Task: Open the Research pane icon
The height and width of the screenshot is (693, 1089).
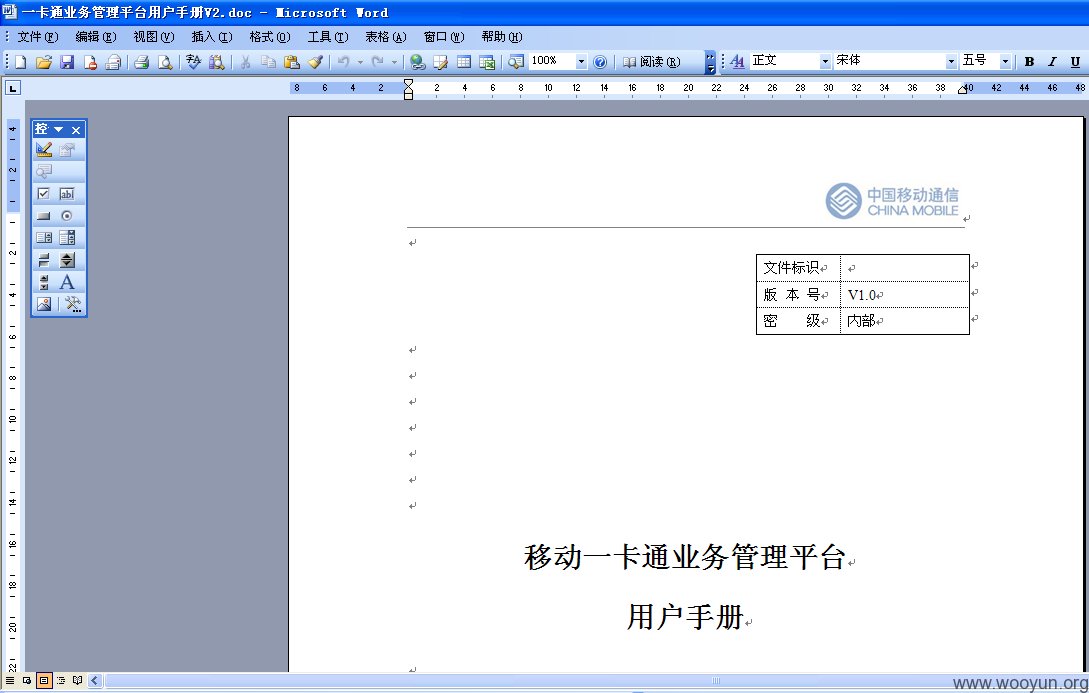Action: [217, 62]
